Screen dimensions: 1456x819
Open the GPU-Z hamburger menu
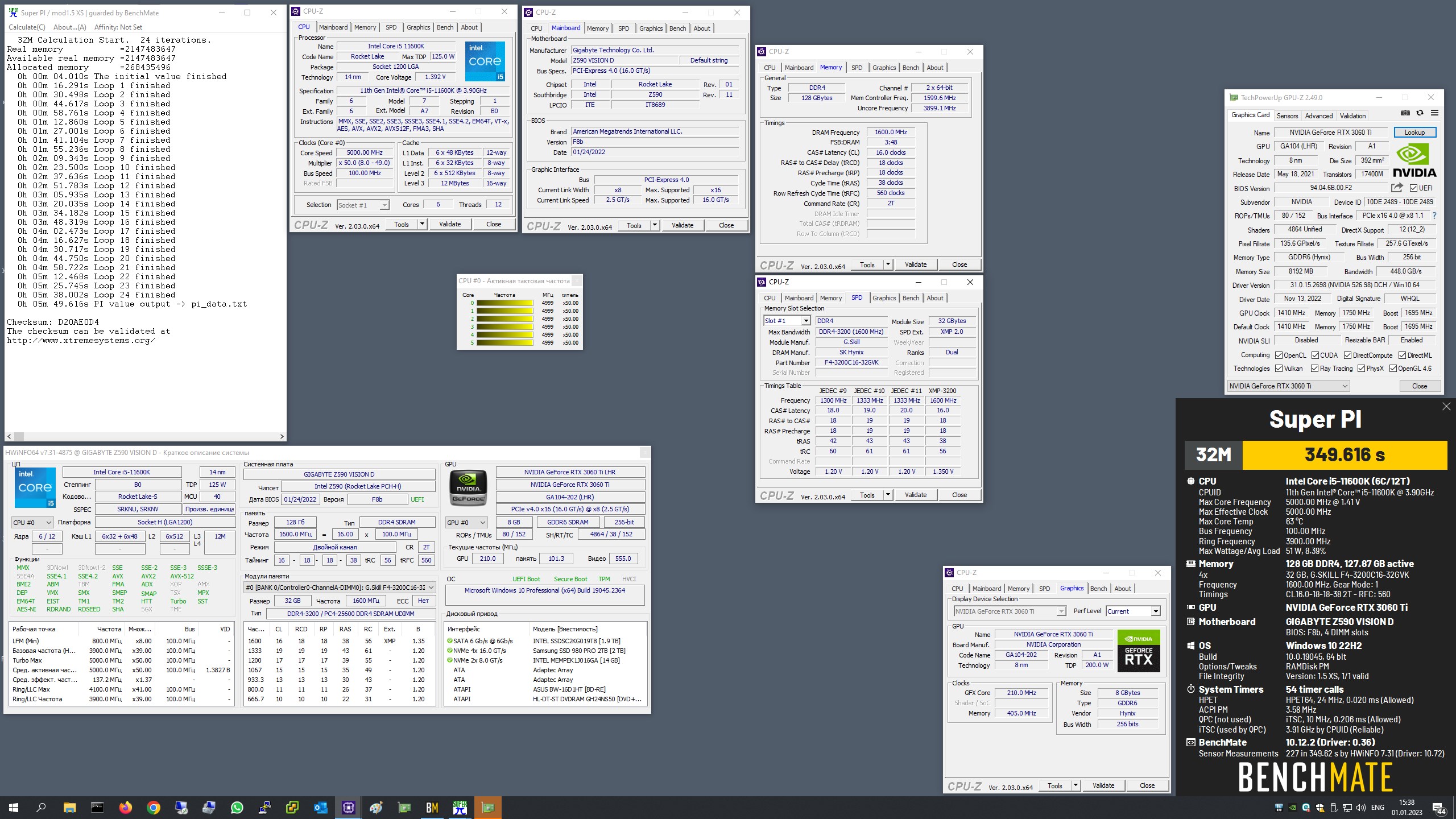click(x=1434, y=113)
